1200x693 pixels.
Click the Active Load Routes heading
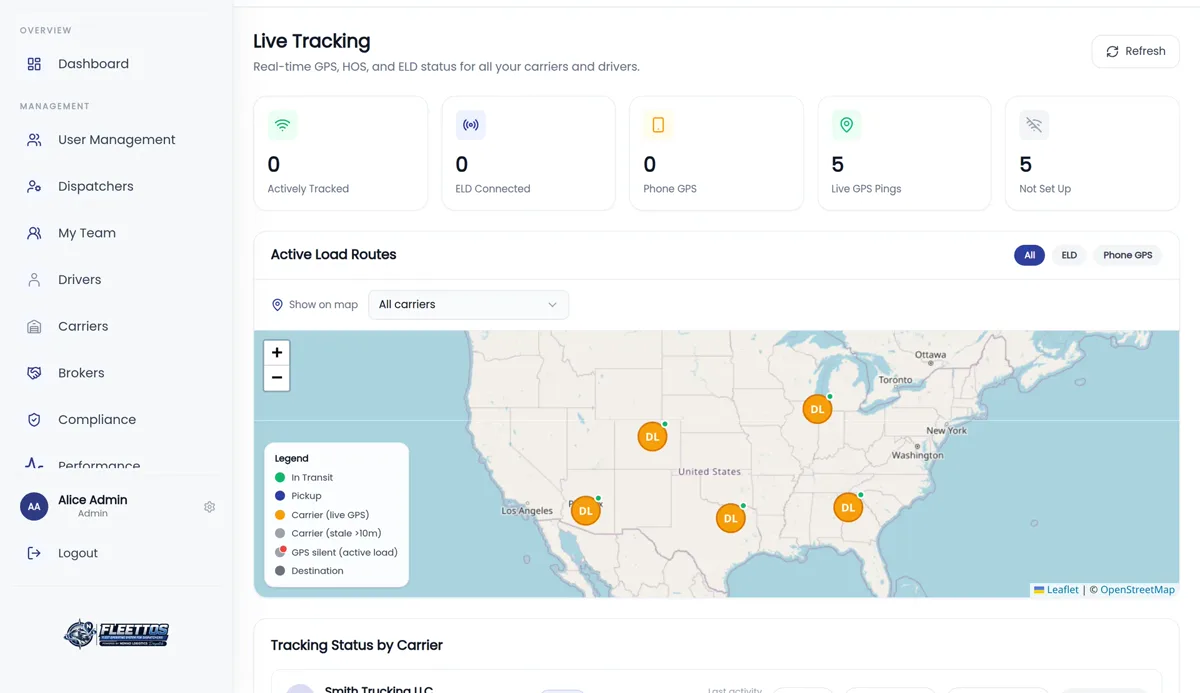333,255
